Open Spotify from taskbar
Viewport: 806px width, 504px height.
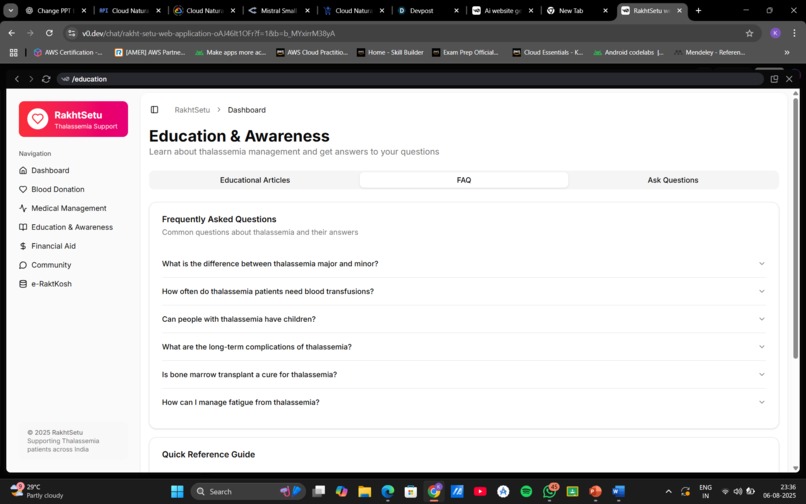click(x=526, y=492)
